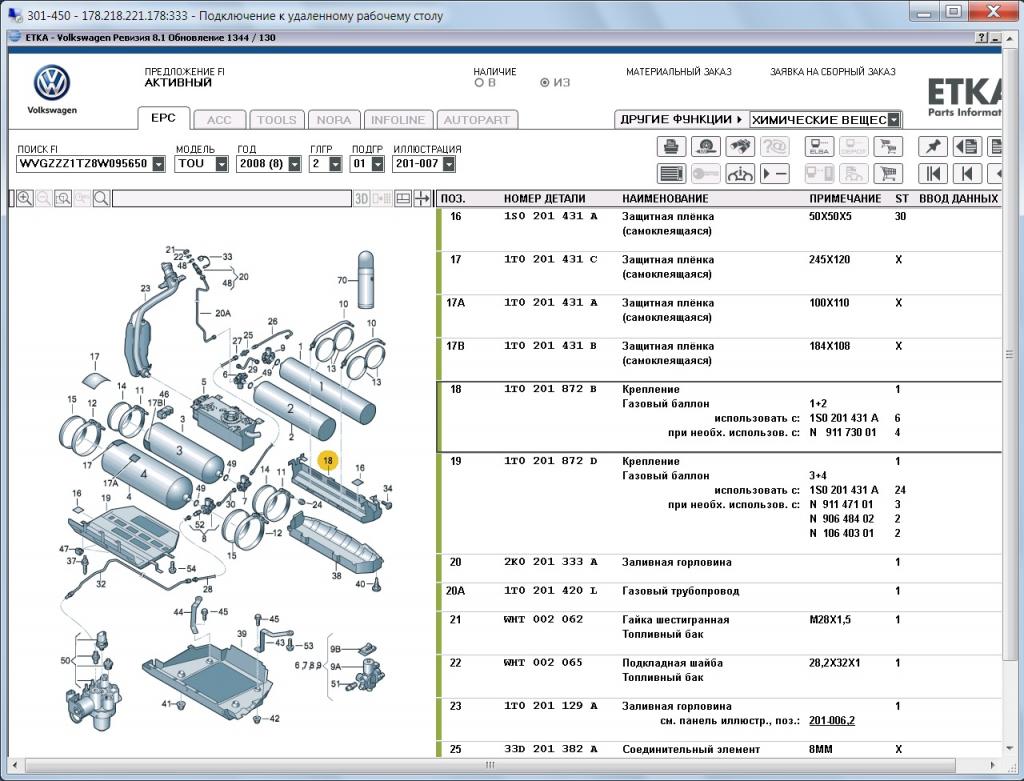Click the illustration search input field

[232, 199]
